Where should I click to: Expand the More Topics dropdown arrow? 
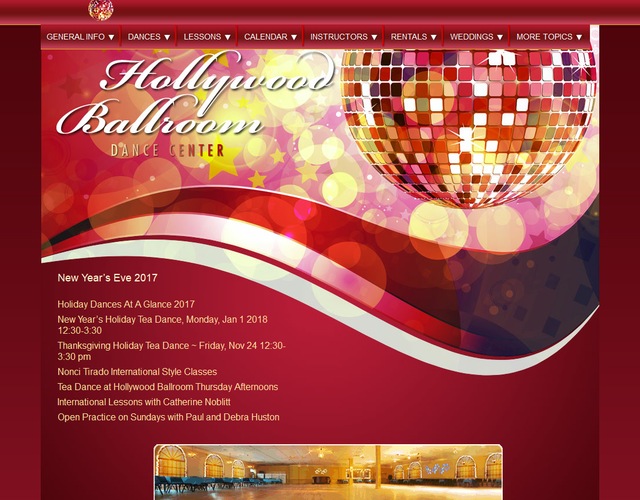coord(579,37)
